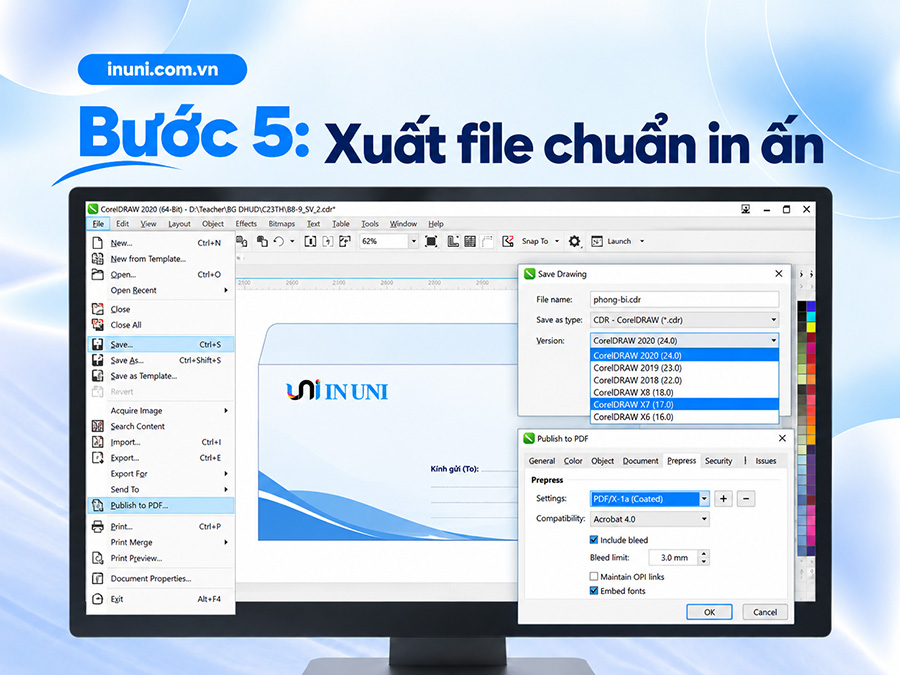
Task: Open the Options gear icon
Action: point(574,241)
